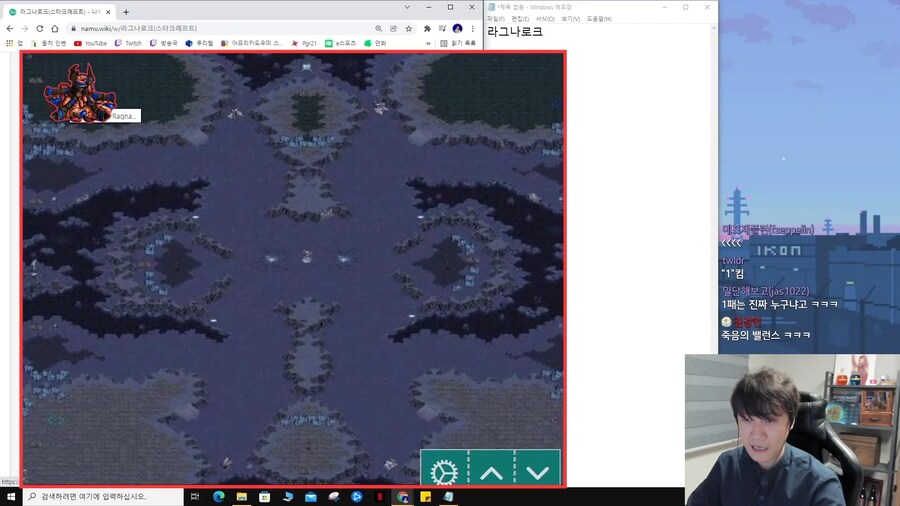Open Notepad 편집(E) menu
Screen dimensions: 900x506
point(520,19)
